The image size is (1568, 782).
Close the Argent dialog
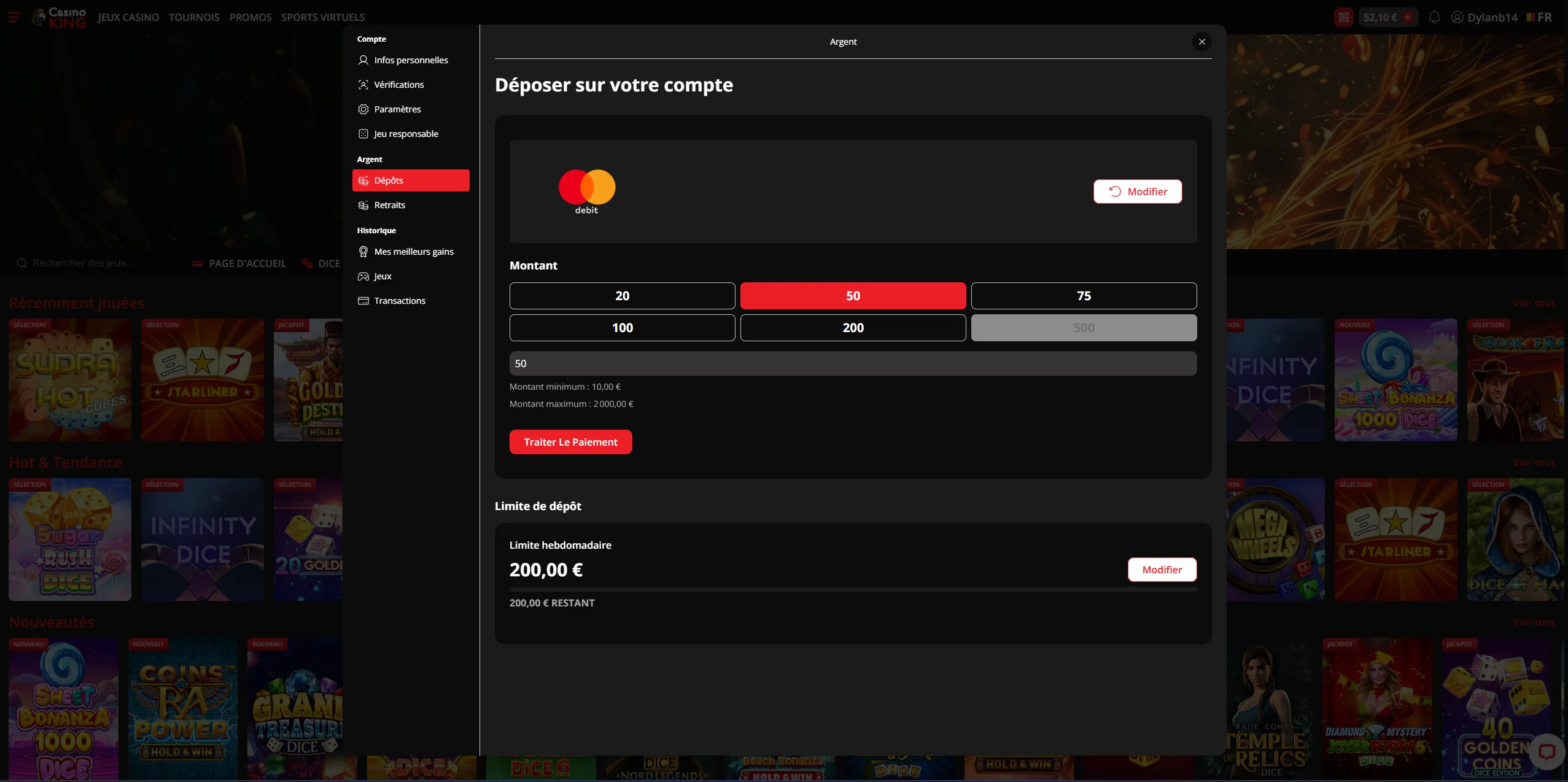point(1201,42)
